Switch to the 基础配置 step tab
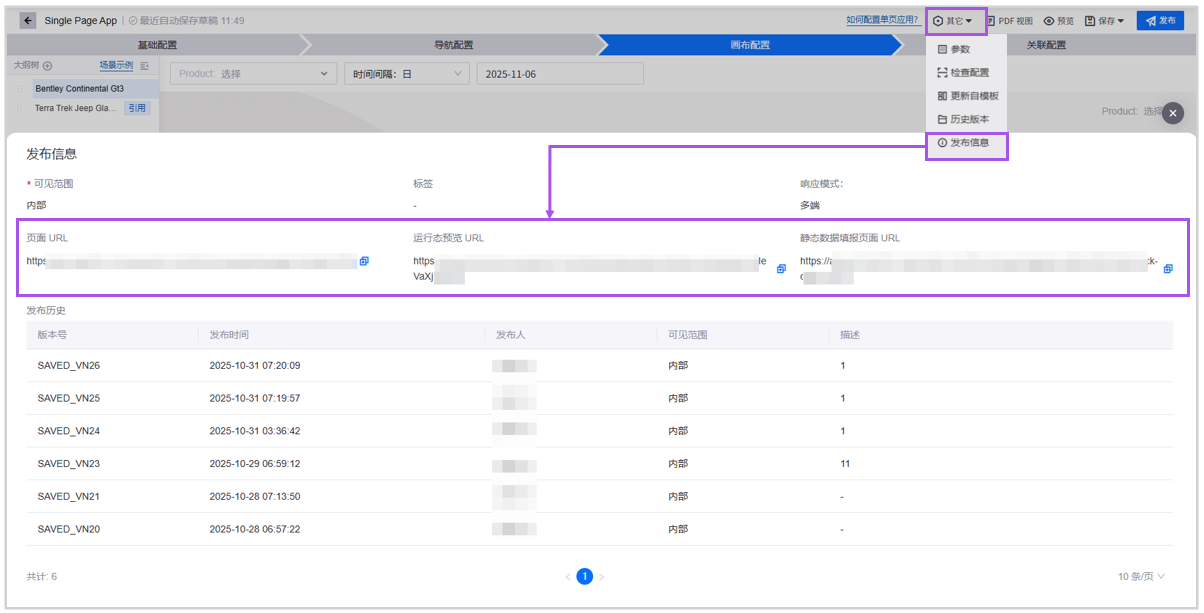 (x=157, y=45)
